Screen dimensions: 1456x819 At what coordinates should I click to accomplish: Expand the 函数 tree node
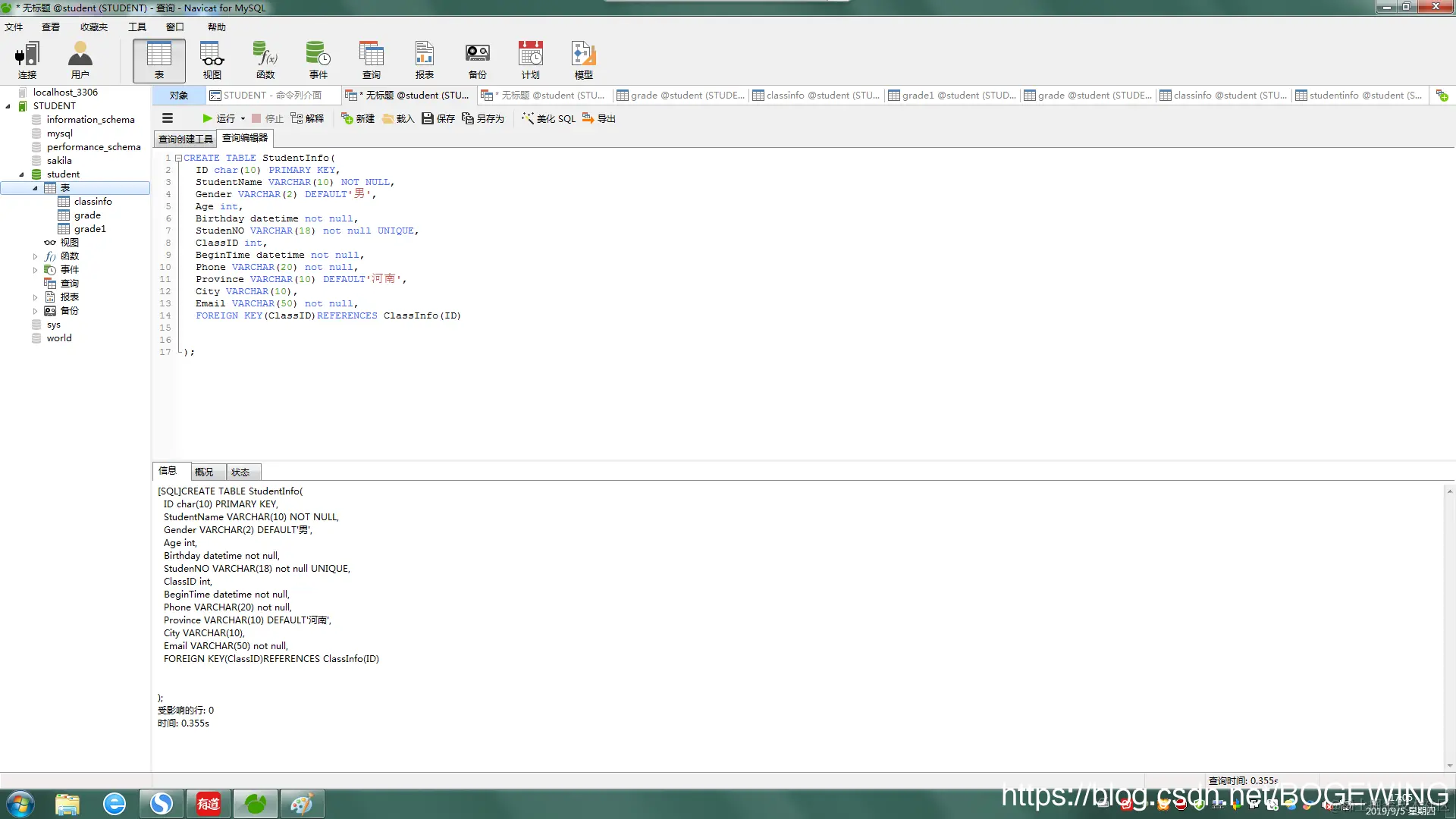point(35,256)
